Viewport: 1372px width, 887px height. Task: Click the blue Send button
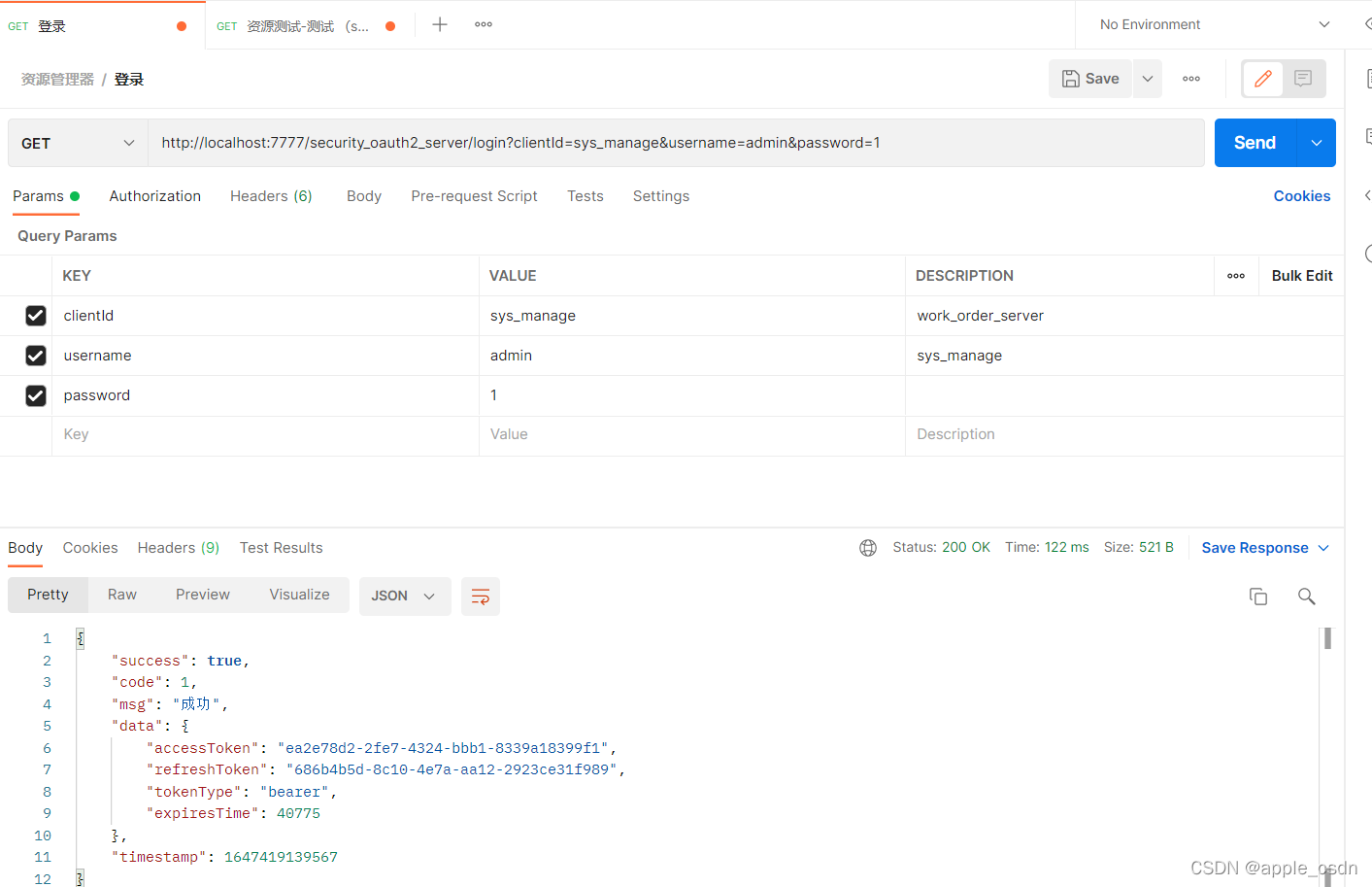pyautogui.click(x=1255, y=143)
